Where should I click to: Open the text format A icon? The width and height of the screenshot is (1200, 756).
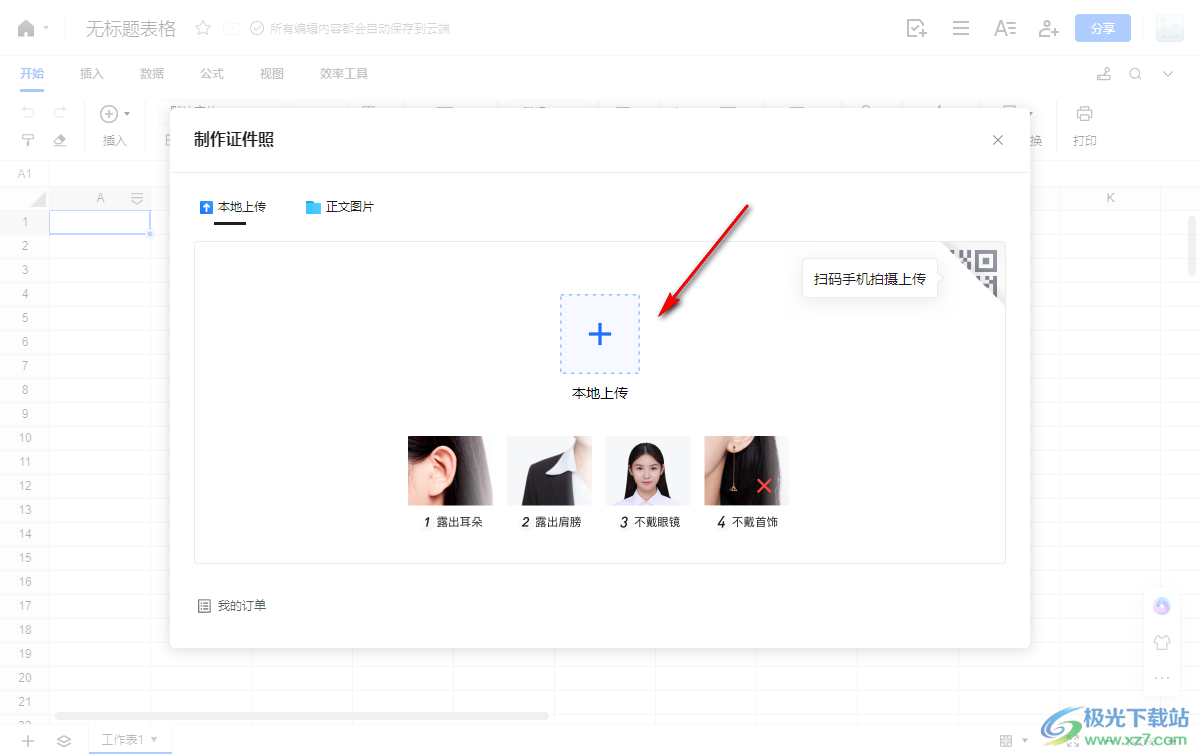tap(1005, 28)
